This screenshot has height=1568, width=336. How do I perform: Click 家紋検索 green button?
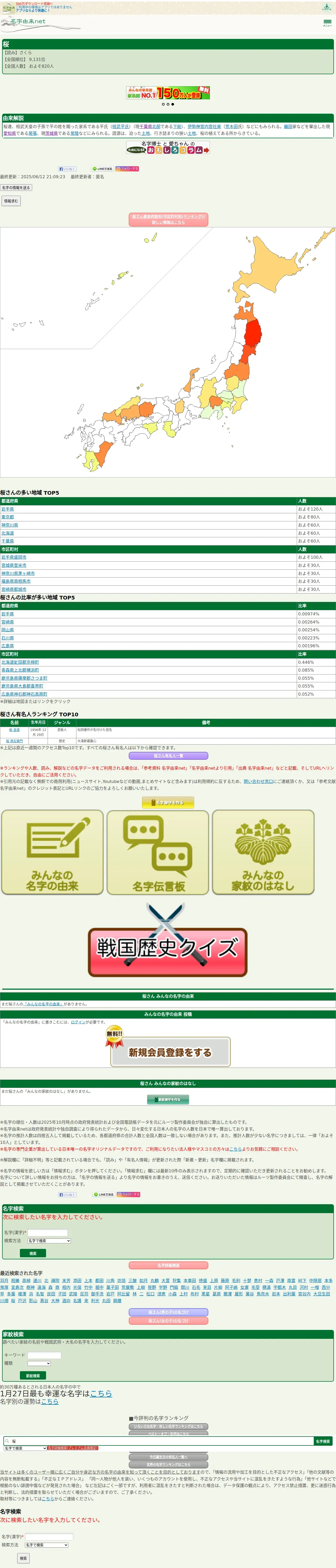point(33,1376)
